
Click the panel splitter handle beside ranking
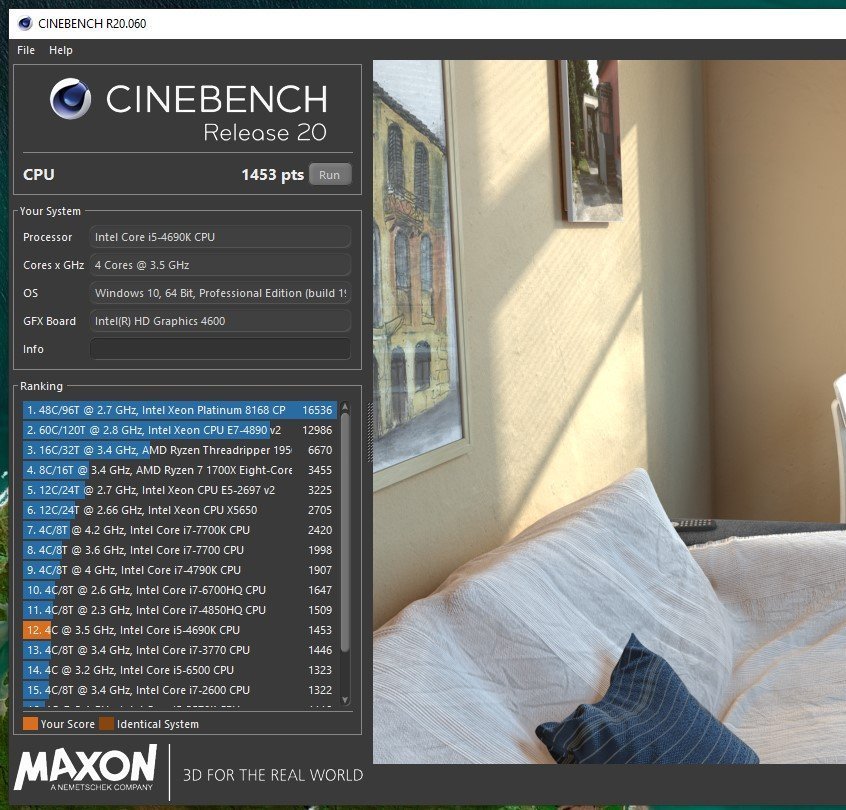pos(370,432)
